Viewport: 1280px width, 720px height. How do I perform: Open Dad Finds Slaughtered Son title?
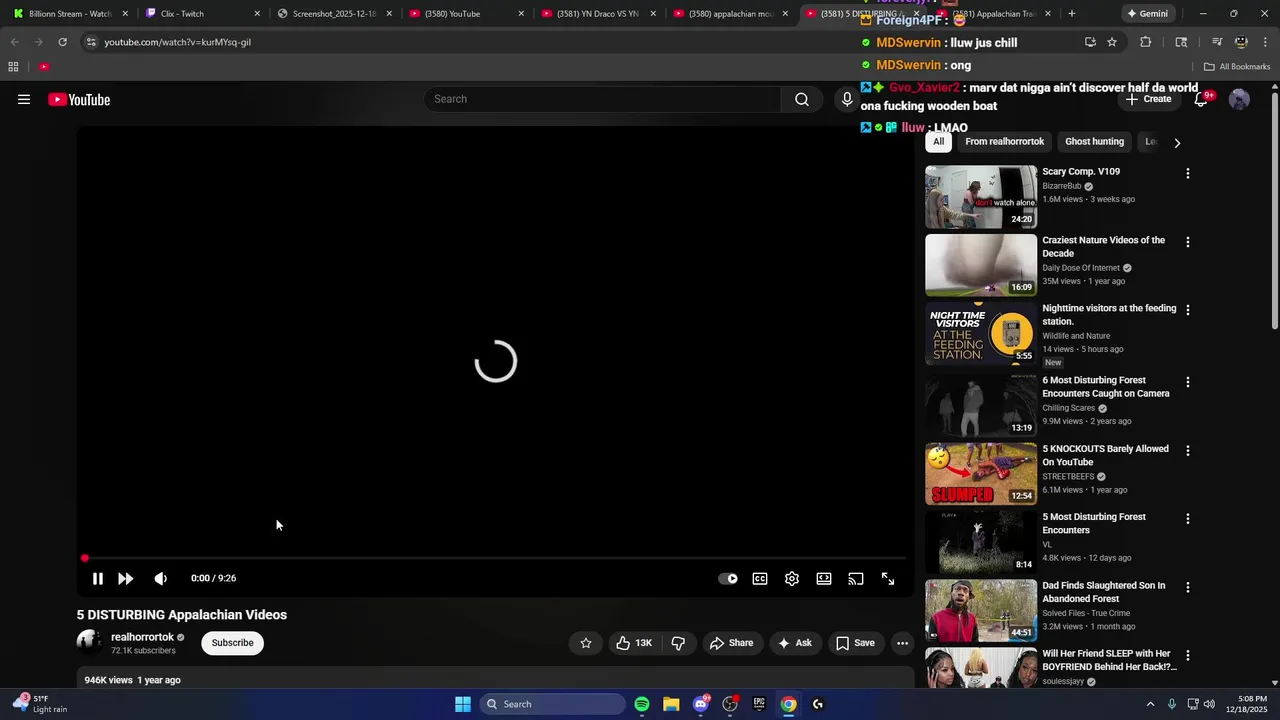coord(1104,592)
